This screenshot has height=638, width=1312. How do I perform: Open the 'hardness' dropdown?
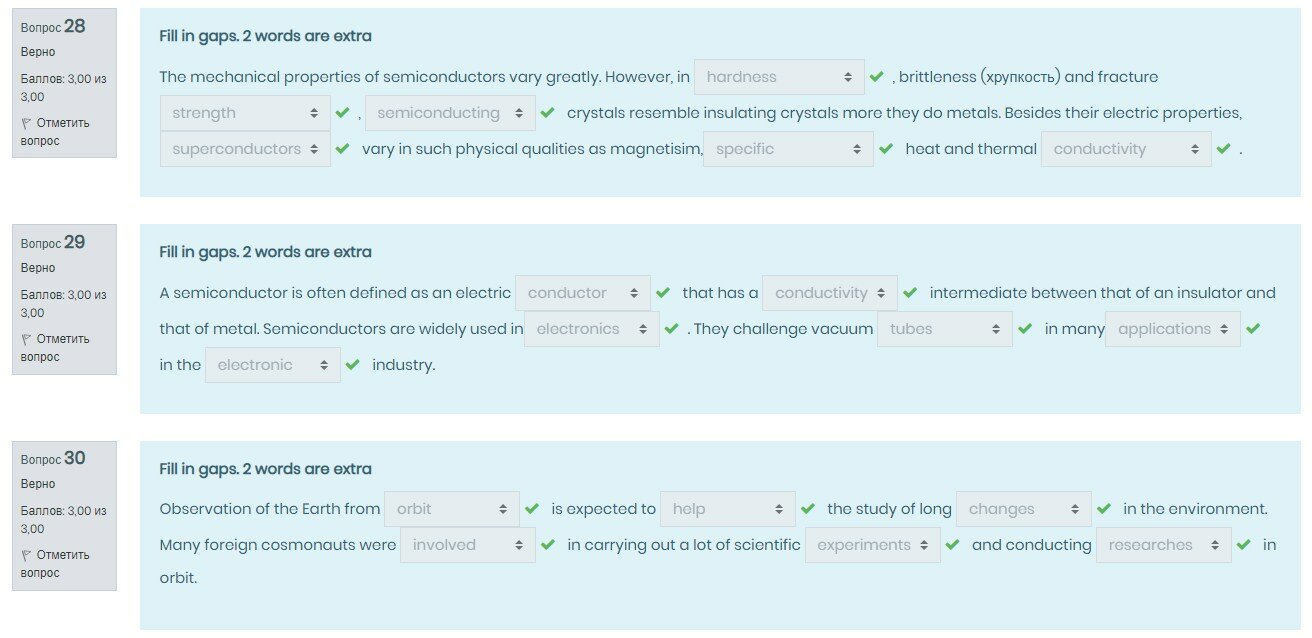tap(779, 77)
